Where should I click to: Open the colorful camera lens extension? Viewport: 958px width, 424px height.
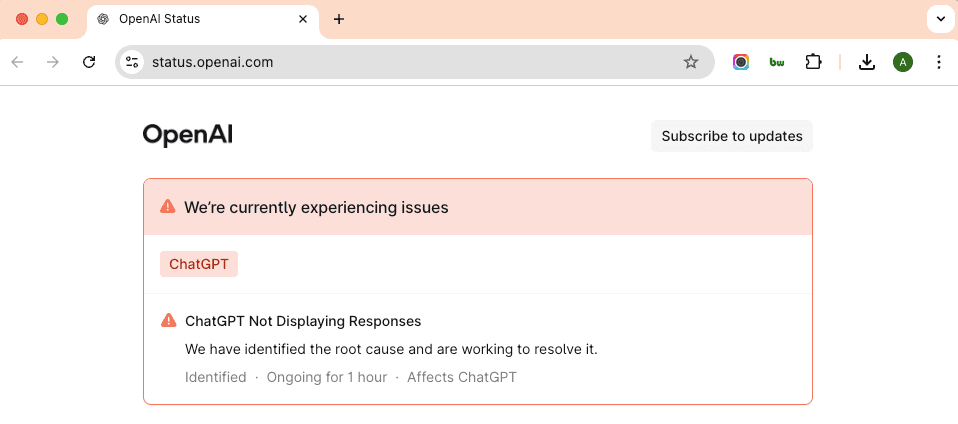[740, 62]
